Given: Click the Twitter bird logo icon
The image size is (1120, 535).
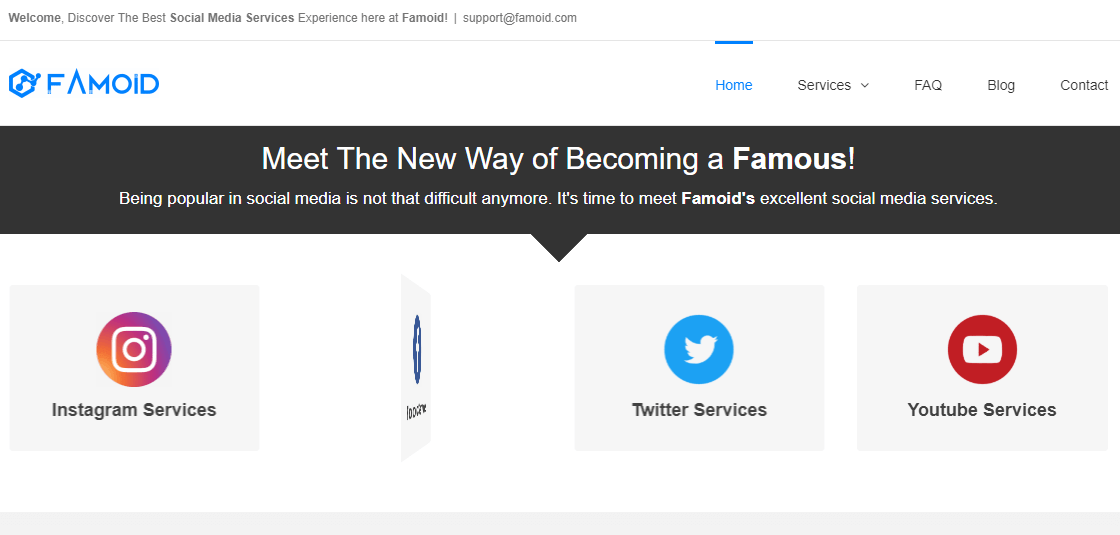Looking at the screenshot, I should click(x=699, y=349).
